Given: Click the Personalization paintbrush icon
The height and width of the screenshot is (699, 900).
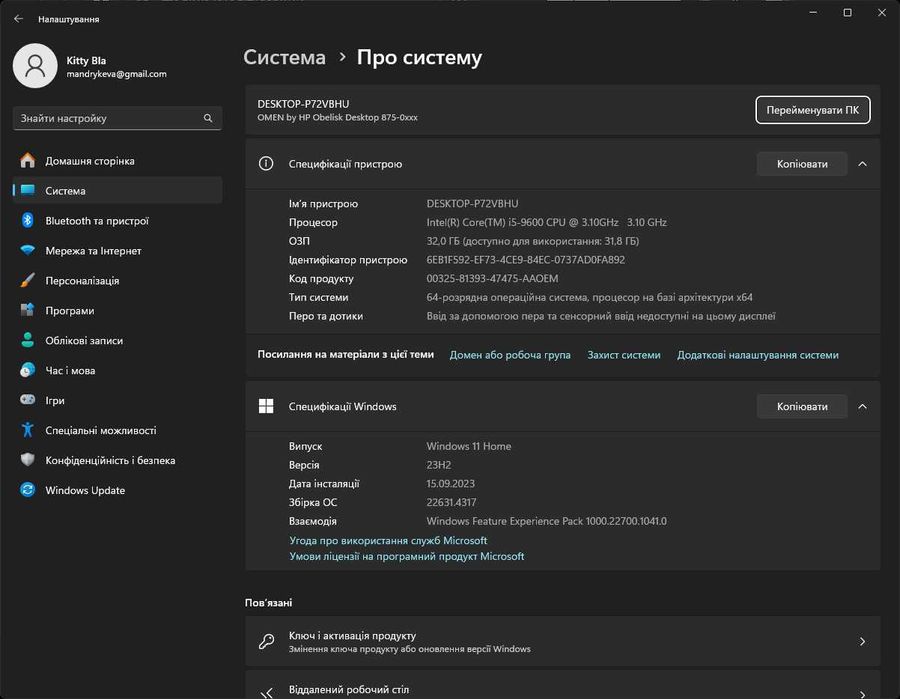Looking at the screenshot, I should pyautogui.click(x=28, y=281).
